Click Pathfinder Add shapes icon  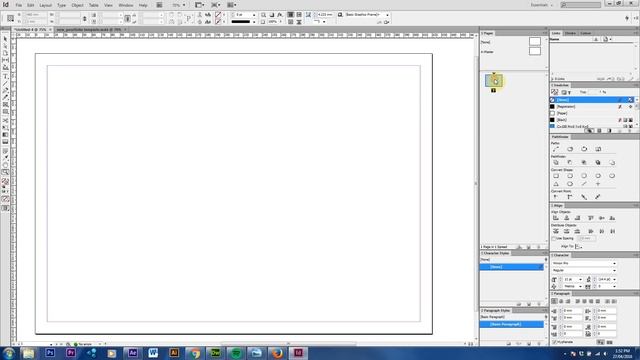(556, 162)
